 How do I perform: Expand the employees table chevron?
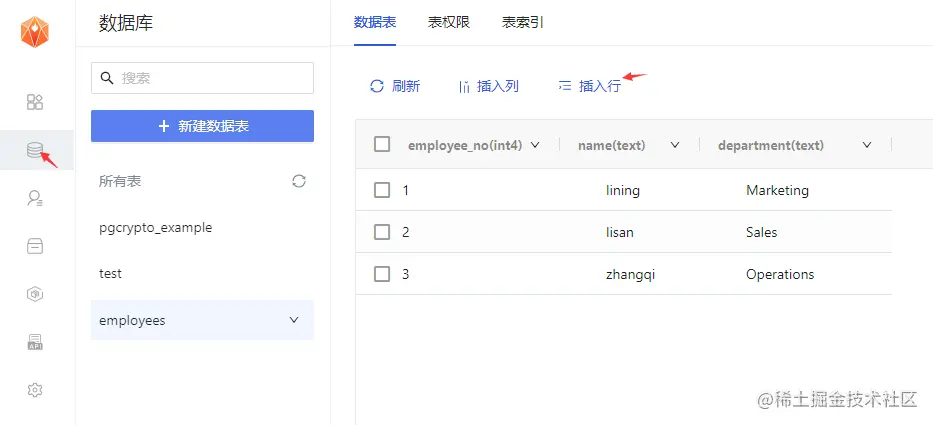(293, 320)
